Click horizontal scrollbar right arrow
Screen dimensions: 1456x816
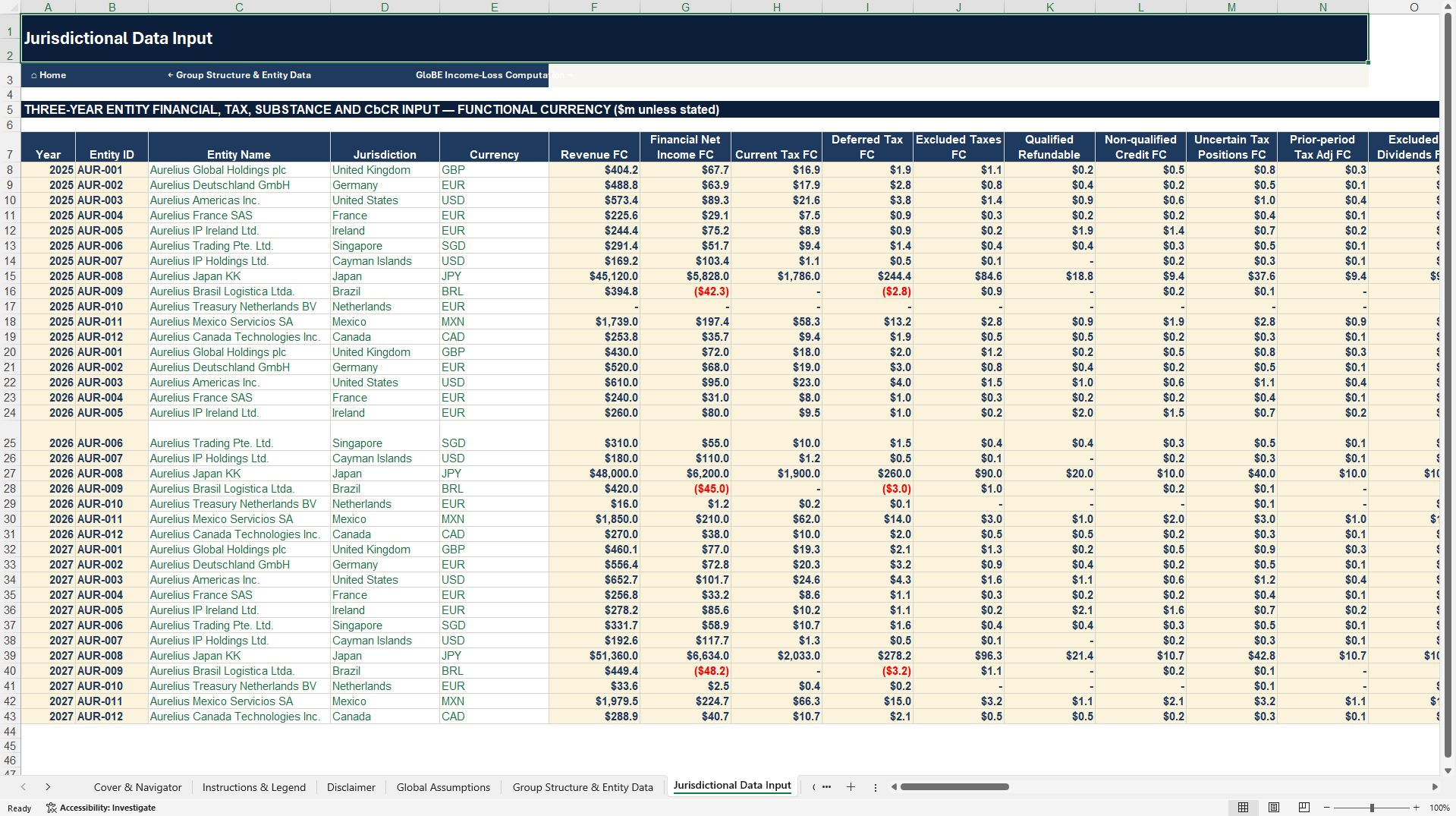(x=1435, y=787)
